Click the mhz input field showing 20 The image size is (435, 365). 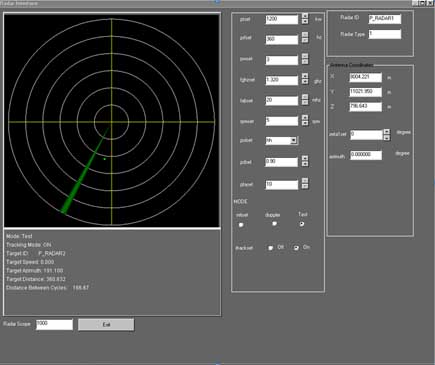282,101
